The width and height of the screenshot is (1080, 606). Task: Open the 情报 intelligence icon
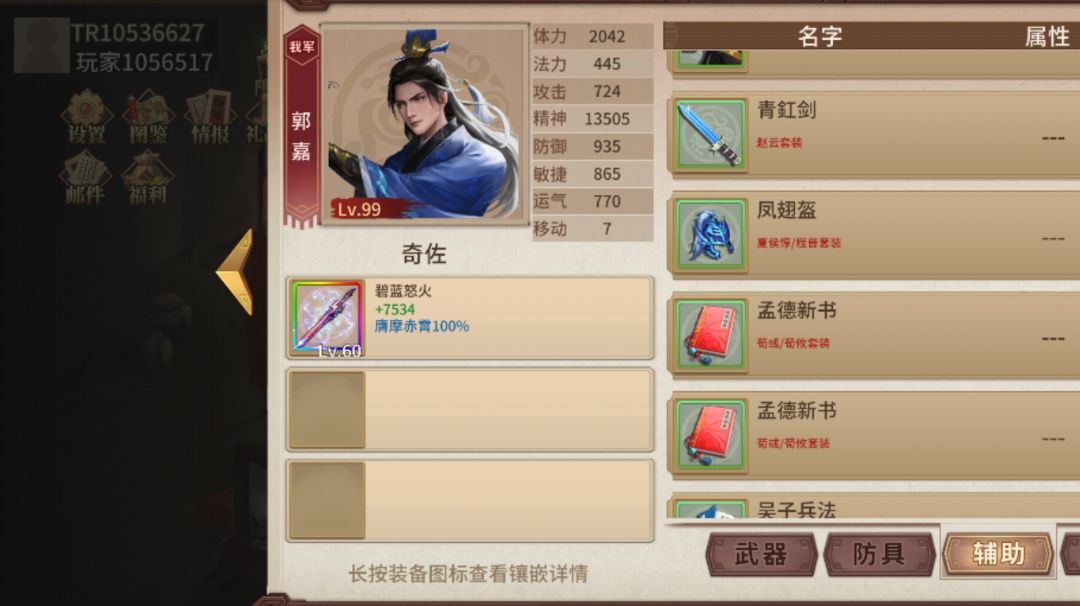tap(210, 116)
